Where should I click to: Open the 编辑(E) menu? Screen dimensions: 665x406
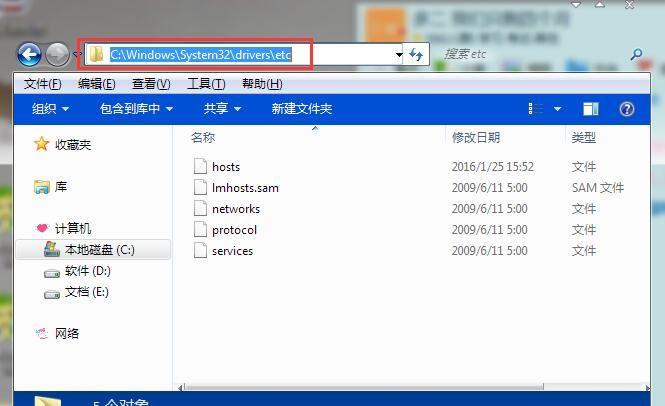(x=97, y=84)
